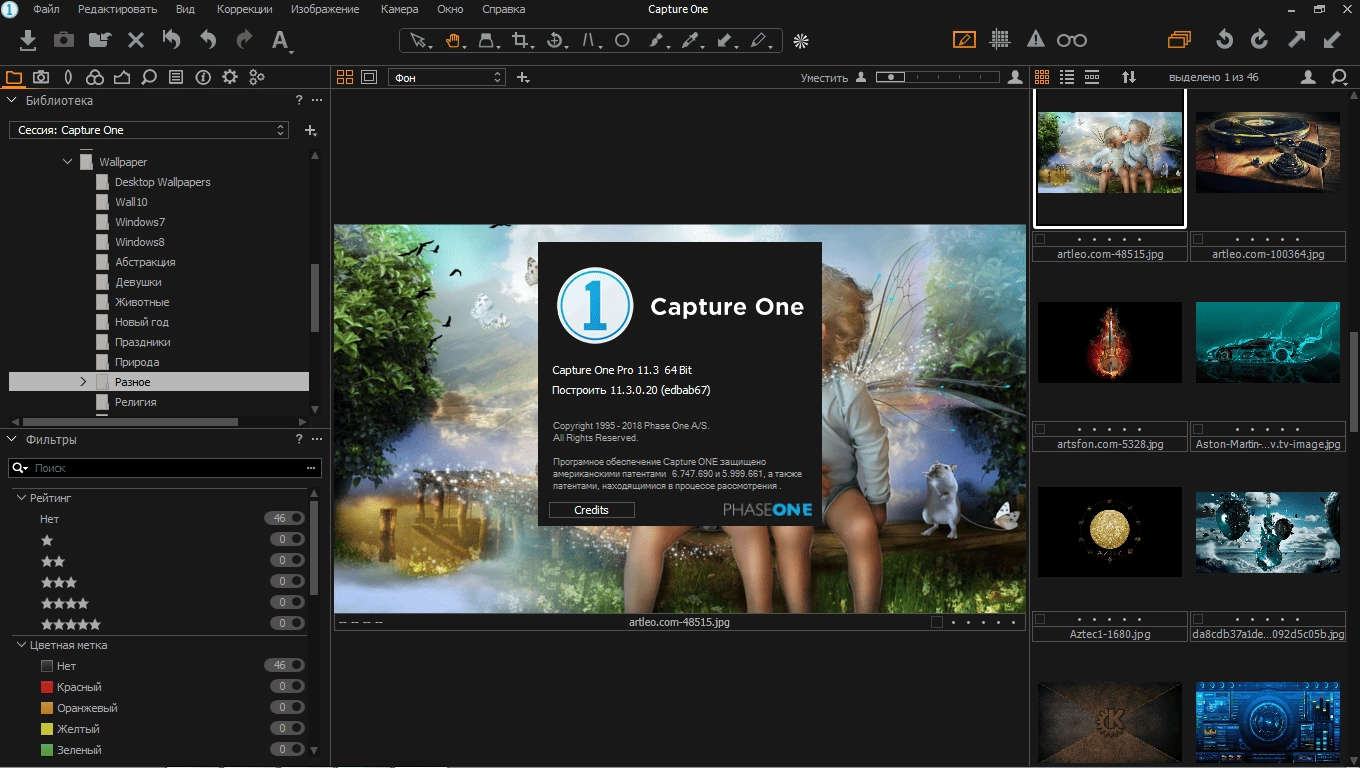Tick the checkbox under artleo.com-100364.jpg thumbnail
The height and width of the screenshot is (768, 1360).
click(x=1198, y=239)
